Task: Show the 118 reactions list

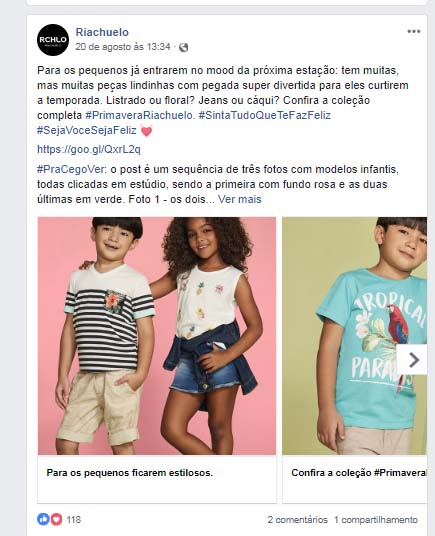Action: [x=73, y=520]
